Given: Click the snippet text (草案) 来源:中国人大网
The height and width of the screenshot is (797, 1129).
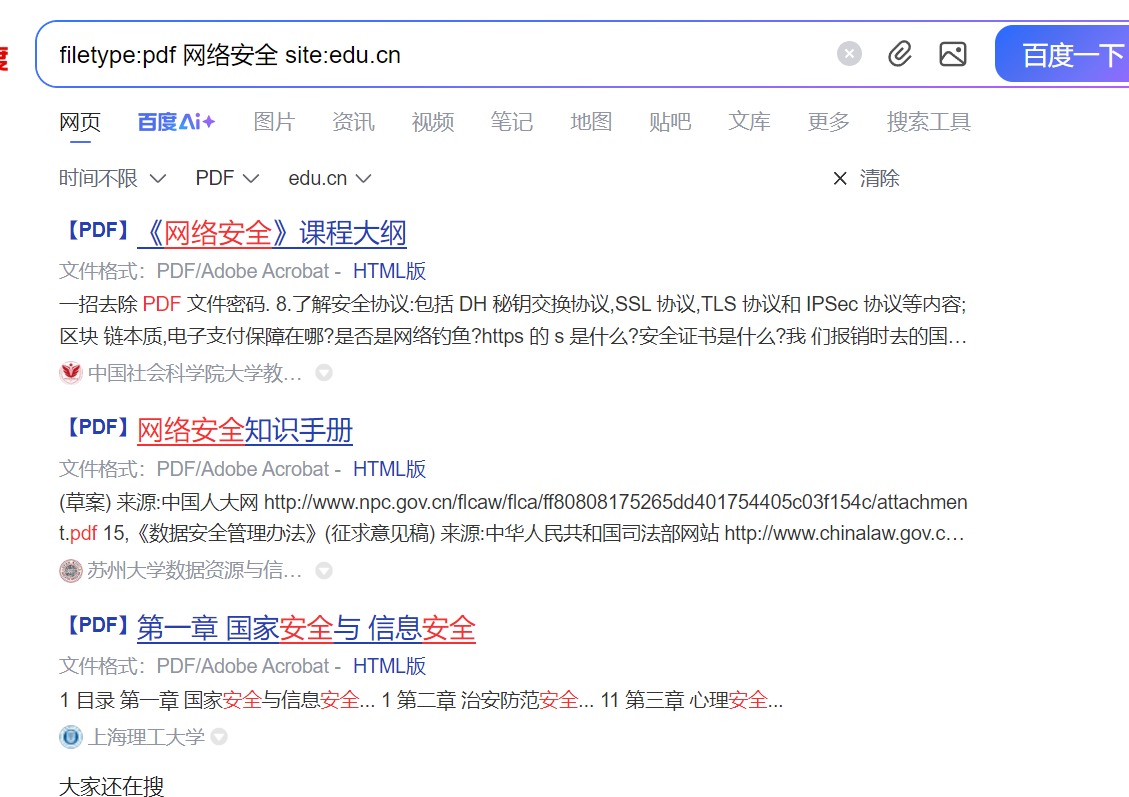Looking at the screenshot, I should pyautogui.click(x=513, y=518).
